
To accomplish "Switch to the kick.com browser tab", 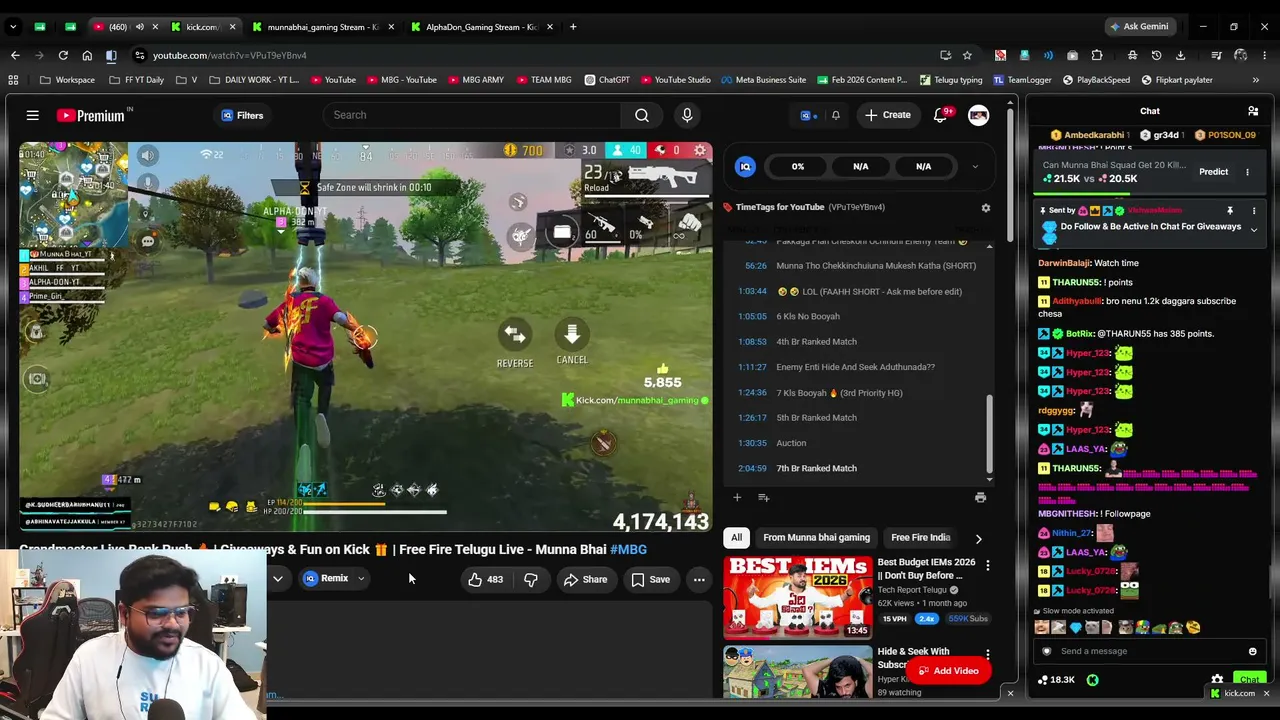I will coord(202,27).
